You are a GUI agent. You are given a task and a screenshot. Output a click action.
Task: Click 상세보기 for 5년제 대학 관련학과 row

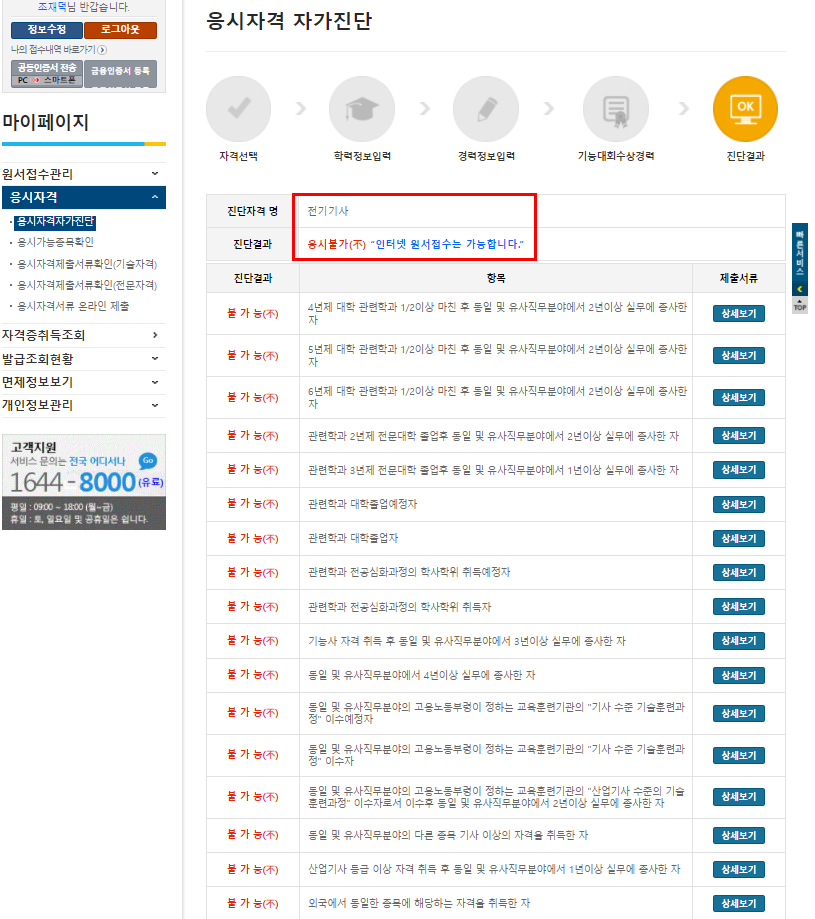click(738, 356)
